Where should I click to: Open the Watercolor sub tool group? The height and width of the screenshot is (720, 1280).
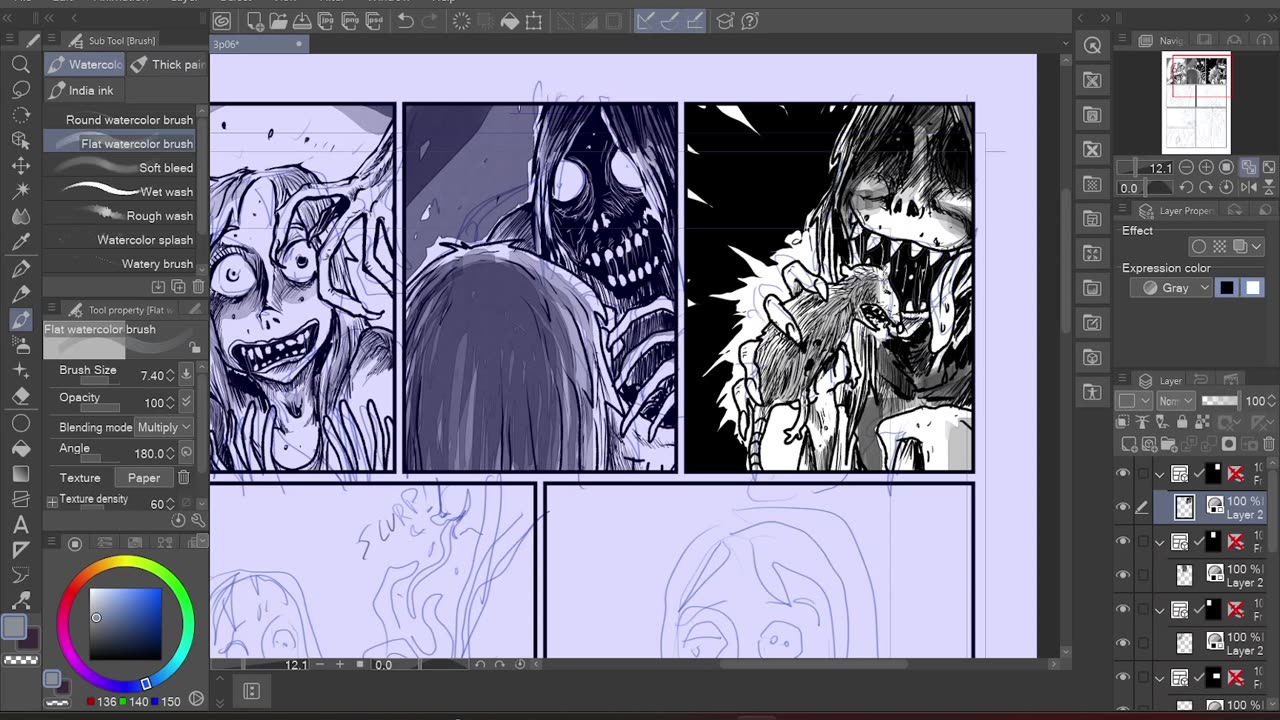(84, 65)
